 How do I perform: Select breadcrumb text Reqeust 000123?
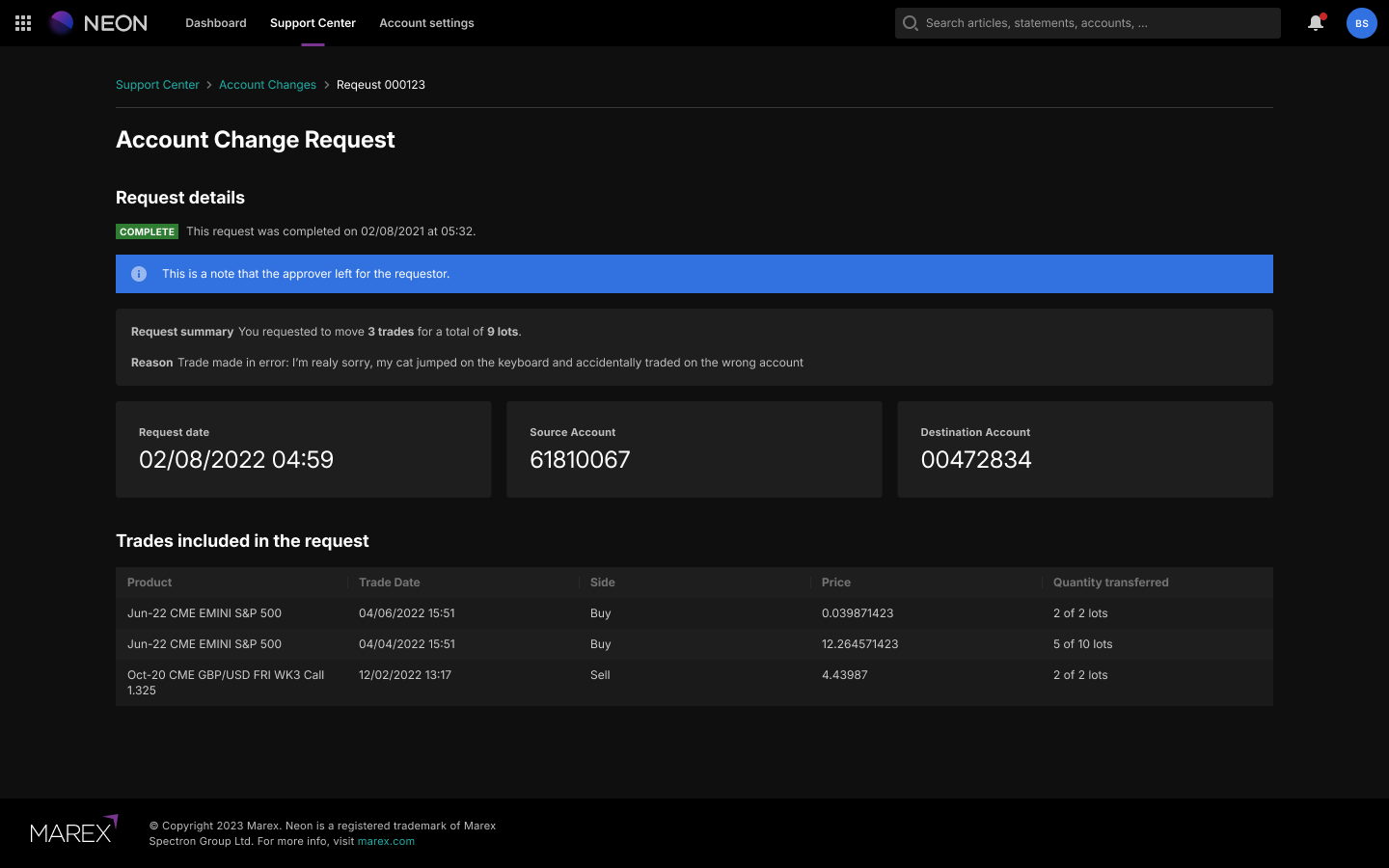click(381, 85)
